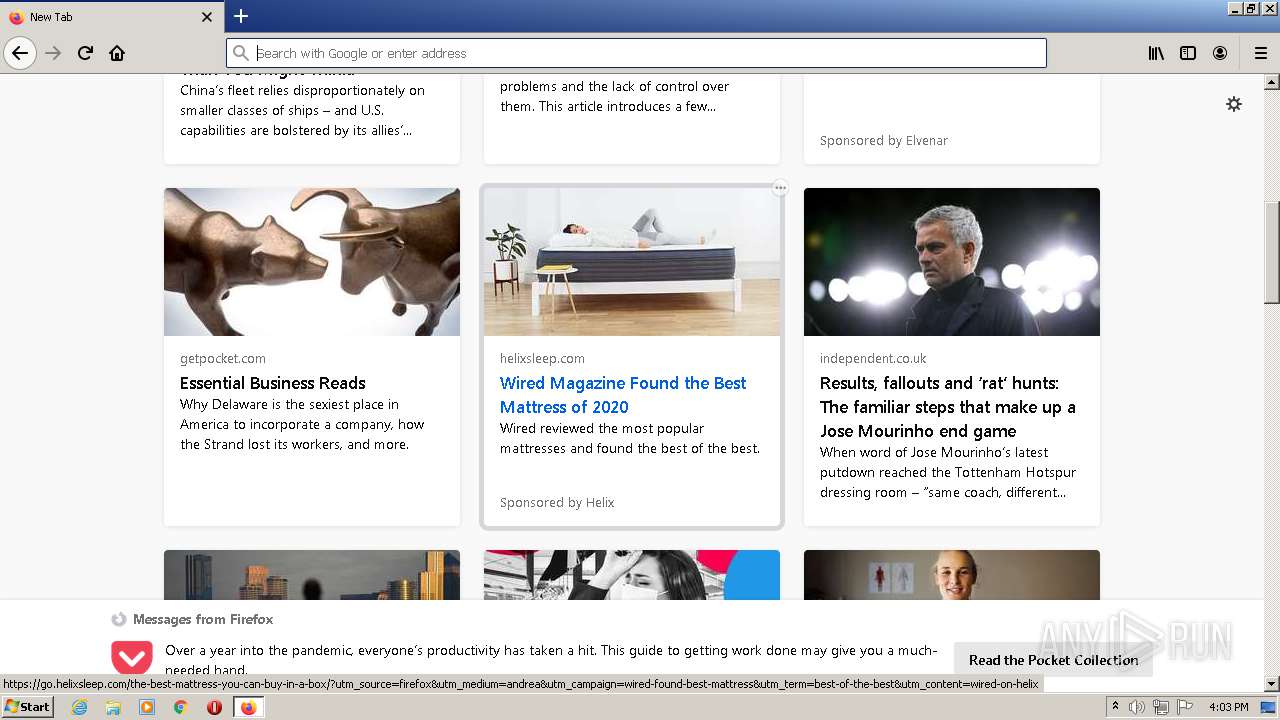The image size is (1280, 720).
Task: Open the Firefox account icon
Action: coord(1220,53)
